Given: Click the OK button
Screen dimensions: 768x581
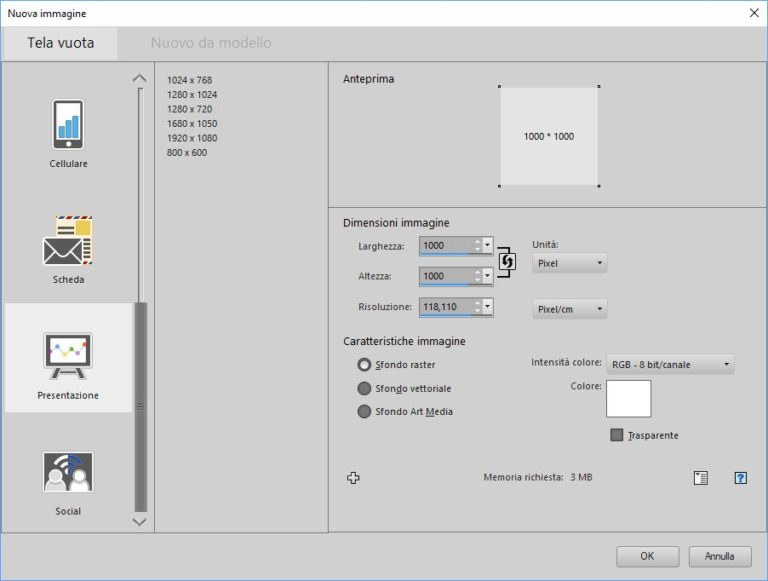Looking at the screenshot, I should coord(647,556).
